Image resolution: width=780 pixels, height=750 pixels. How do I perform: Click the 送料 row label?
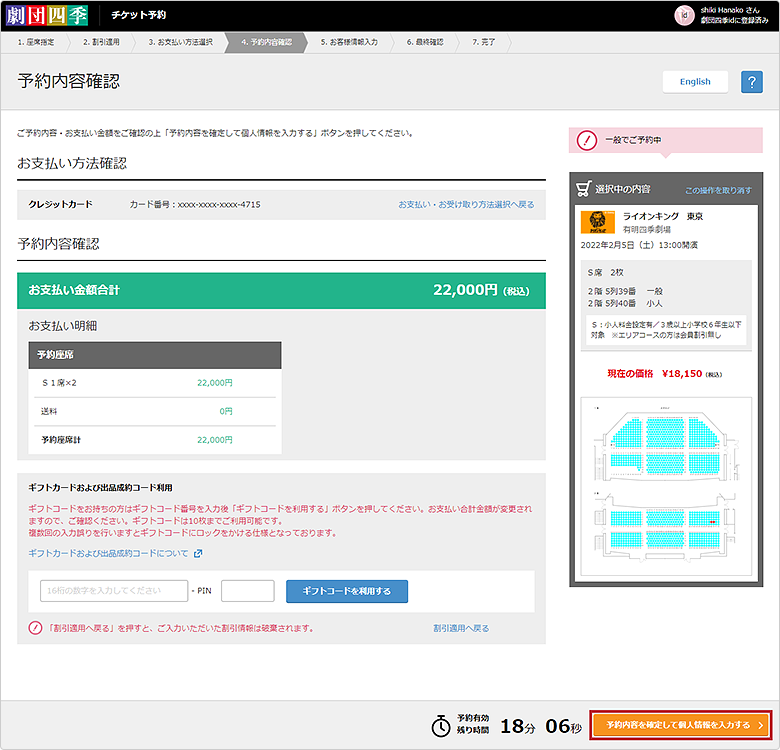point(49,411)
